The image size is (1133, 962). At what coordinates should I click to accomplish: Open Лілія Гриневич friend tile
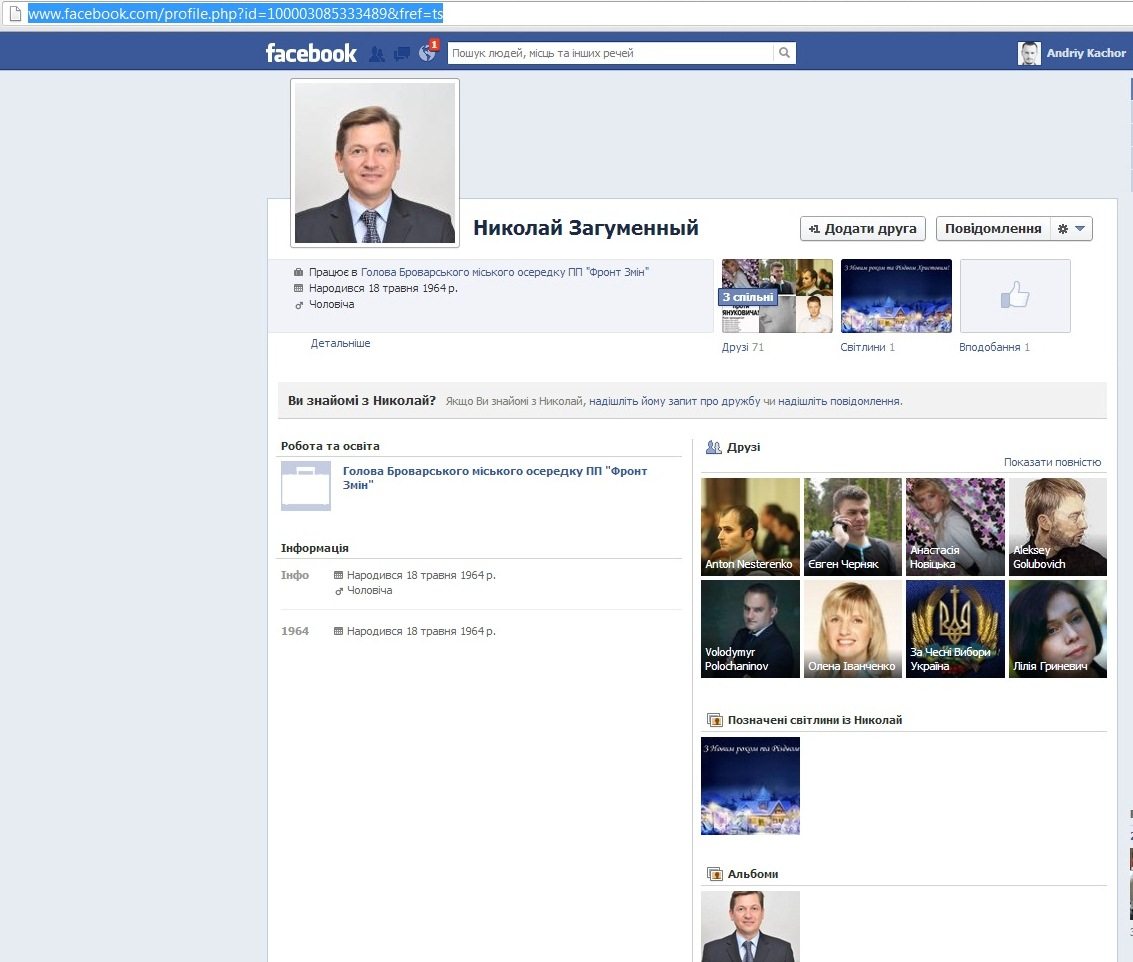coord(1058,629)
